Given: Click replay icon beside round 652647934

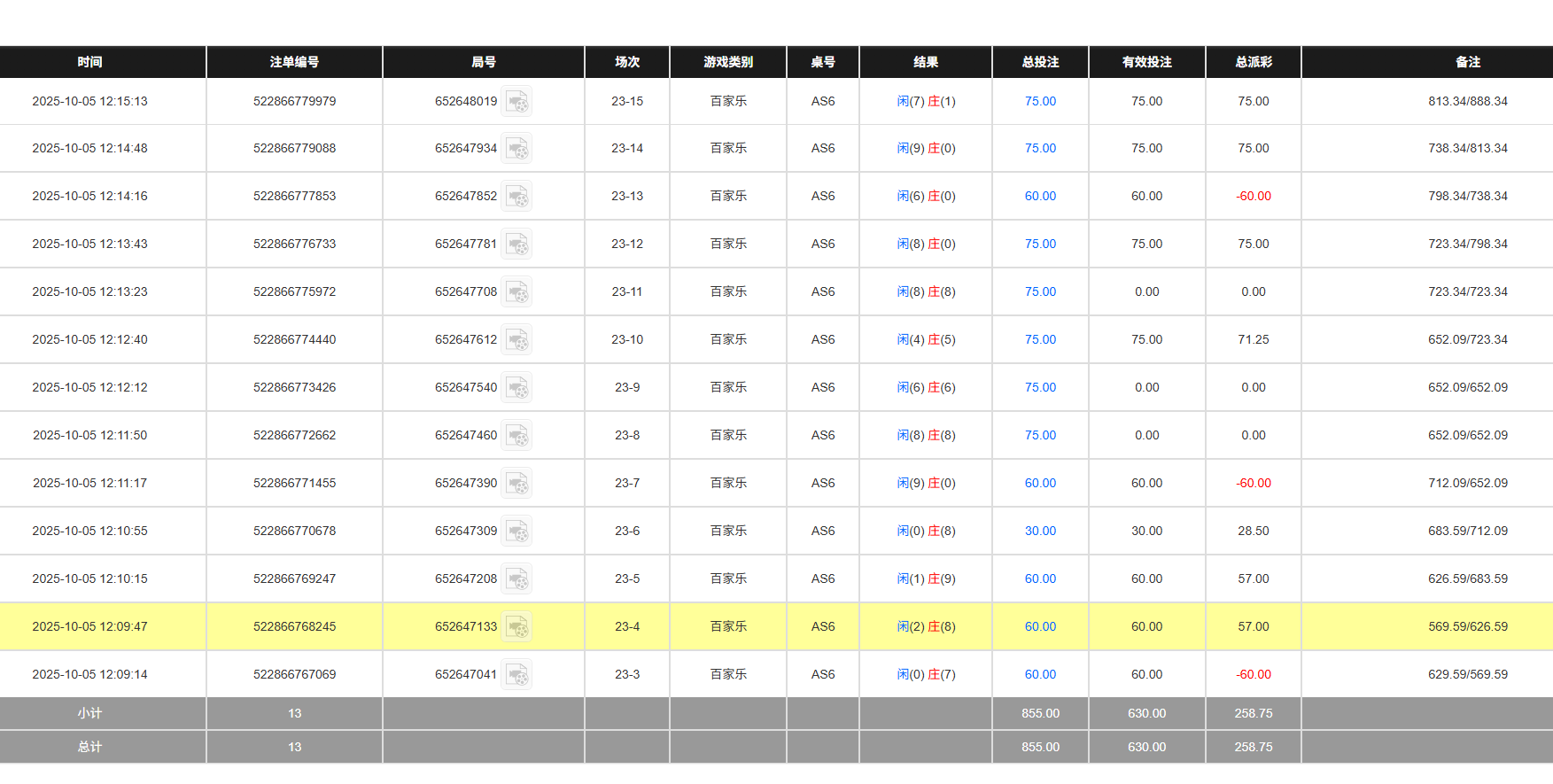Looking at the screenshot, I should (x=516, y=149).
